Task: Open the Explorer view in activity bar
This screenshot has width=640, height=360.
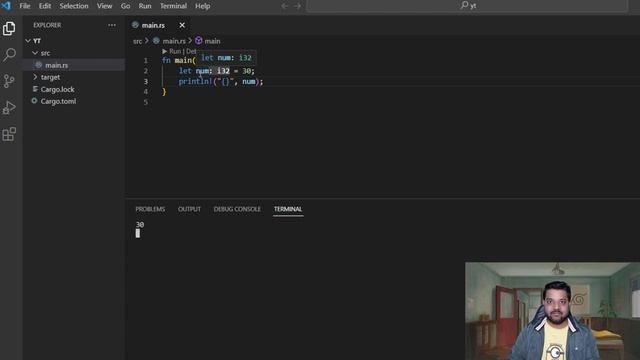Action: pyautogui.click(x=9, y=29)
